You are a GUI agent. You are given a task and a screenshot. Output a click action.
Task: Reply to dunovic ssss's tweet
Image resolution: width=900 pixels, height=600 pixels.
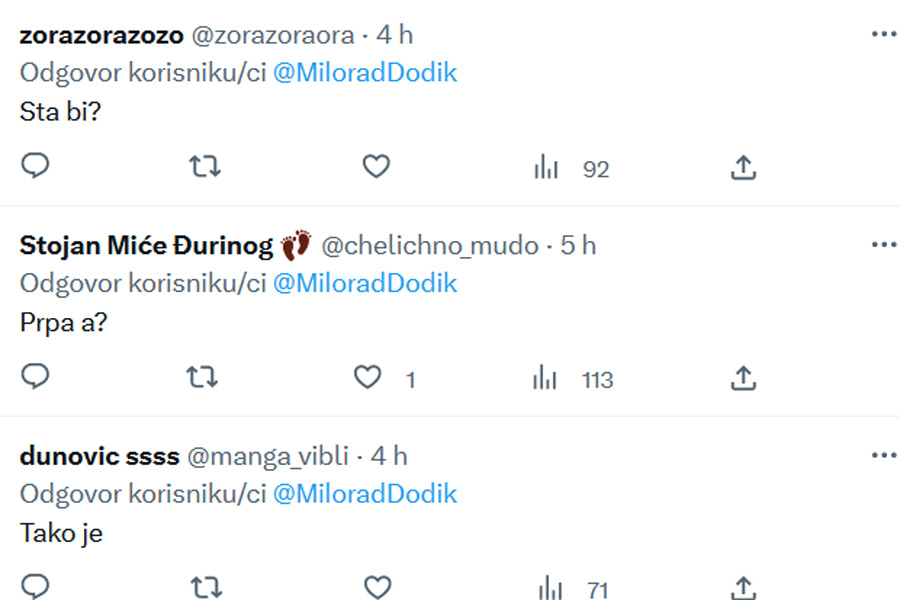click(x=35, y=587)
